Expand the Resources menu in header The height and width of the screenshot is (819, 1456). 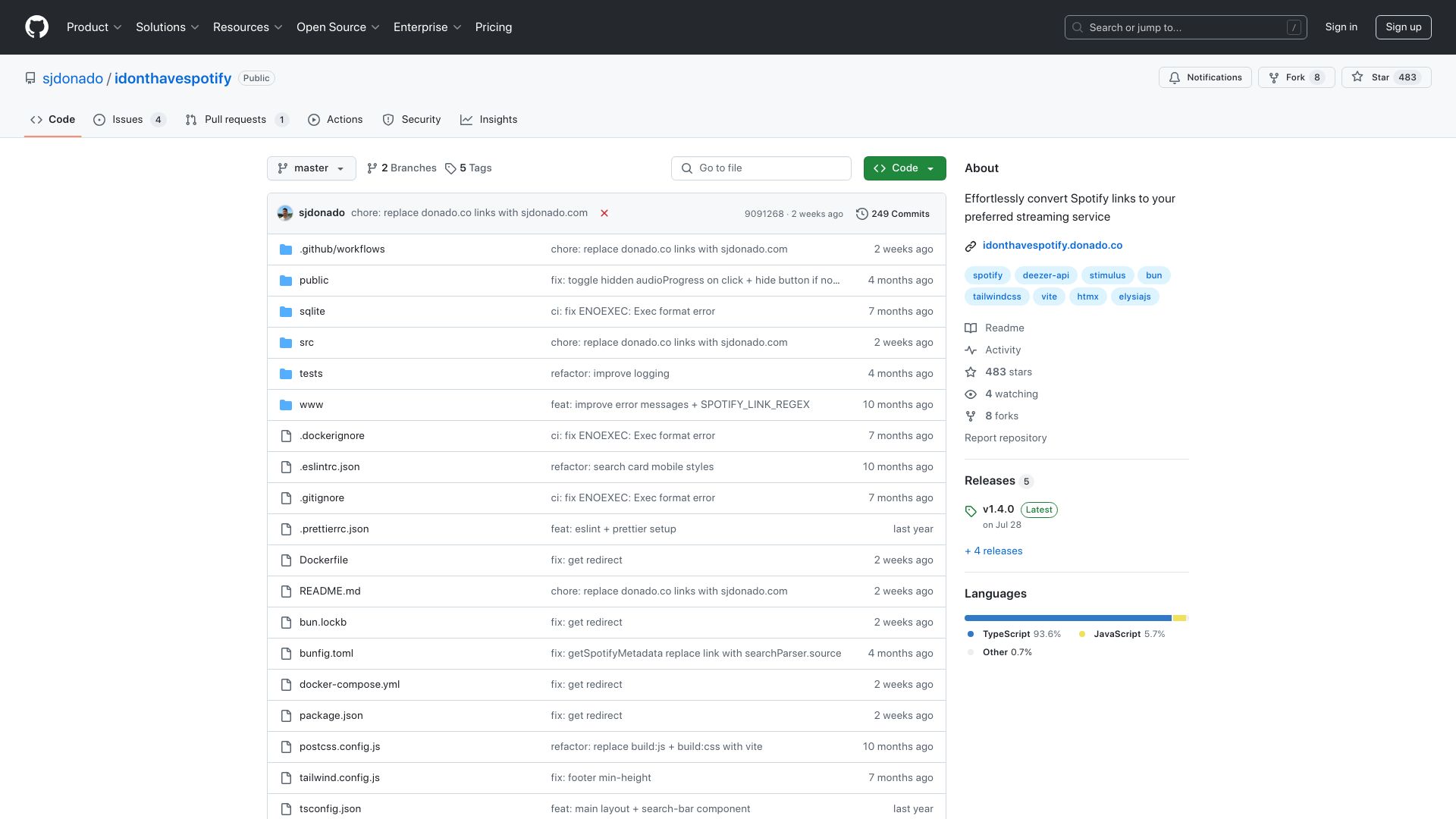[248, 27]
